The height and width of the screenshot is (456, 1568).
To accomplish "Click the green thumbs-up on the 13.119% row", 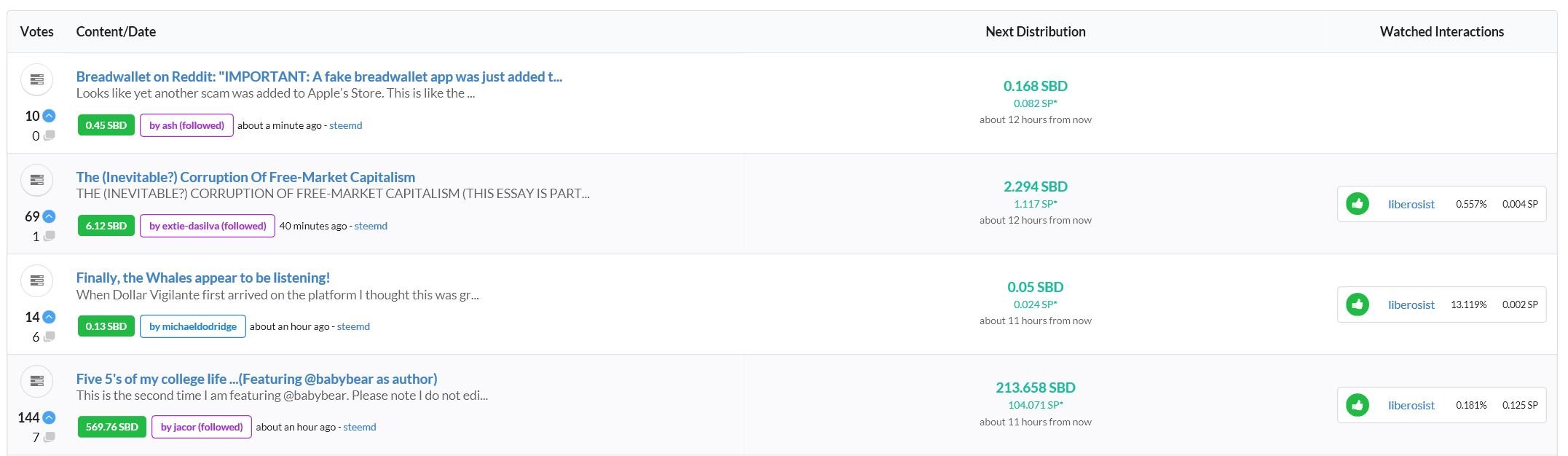I will point(1357,304).
